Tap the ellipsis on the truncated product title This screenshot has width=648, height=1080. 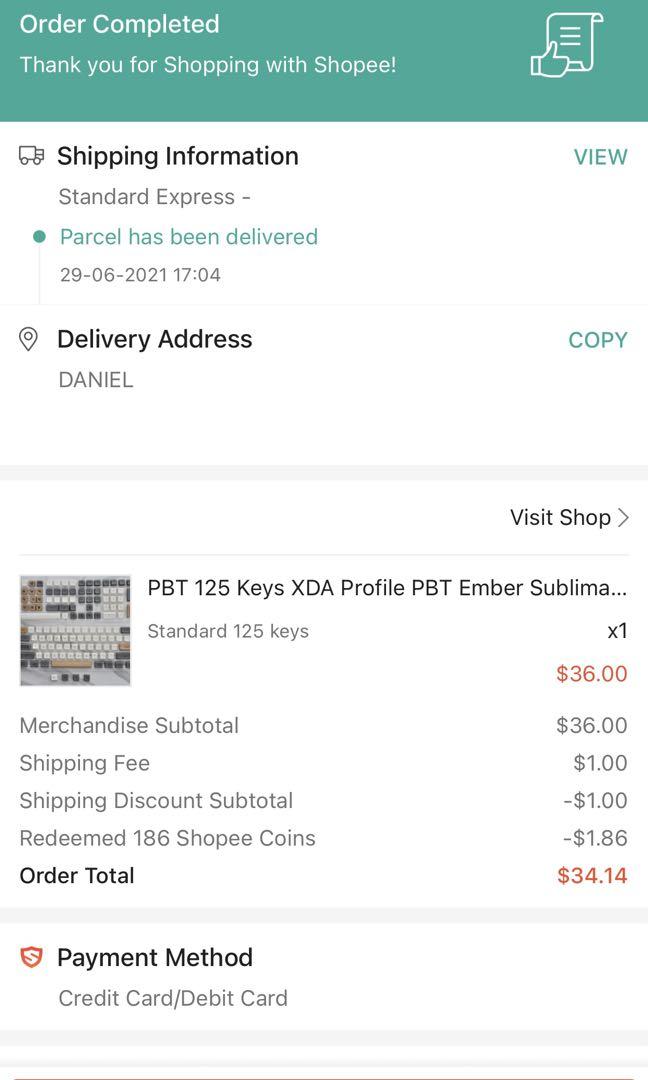click(617, 588)
